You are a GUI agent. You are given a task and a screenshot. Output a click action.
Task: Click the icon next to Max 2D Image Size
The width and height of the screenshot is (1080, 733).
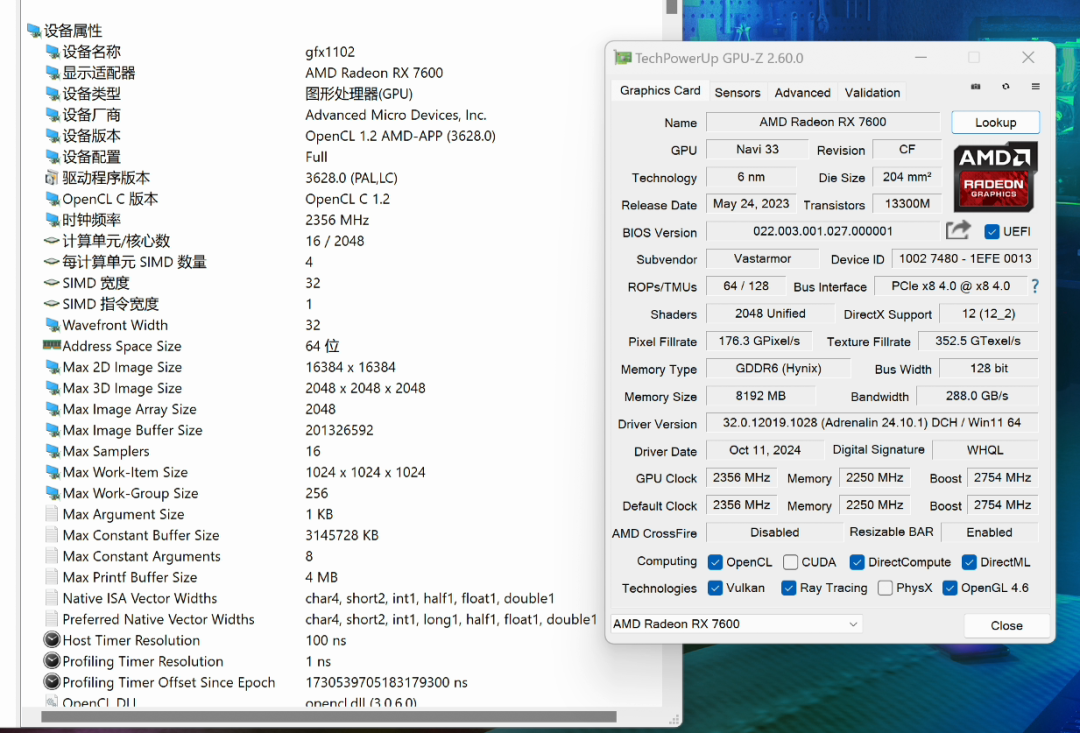[52, 367]
